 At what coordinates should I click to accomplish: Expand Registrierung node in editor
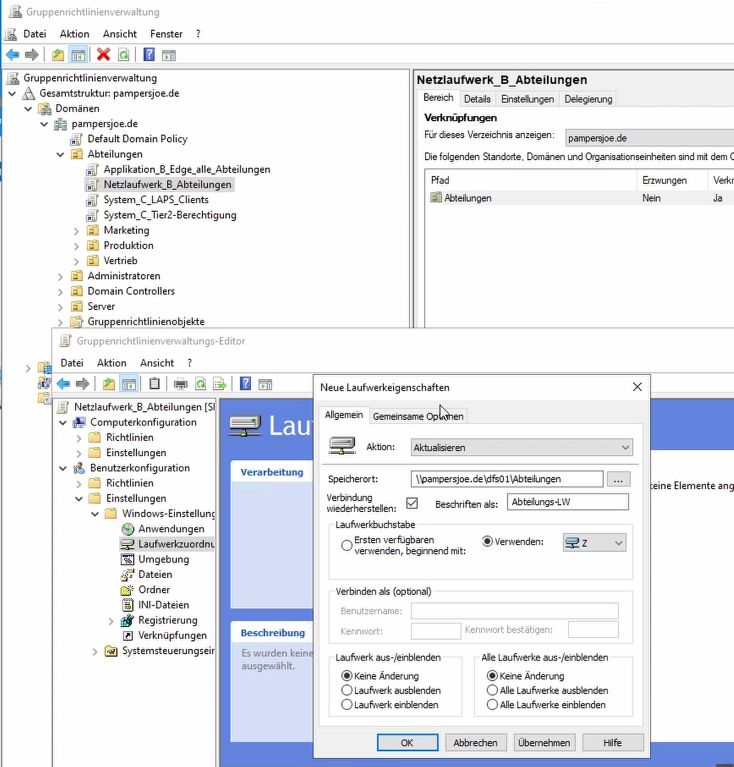tap(111, 621)
